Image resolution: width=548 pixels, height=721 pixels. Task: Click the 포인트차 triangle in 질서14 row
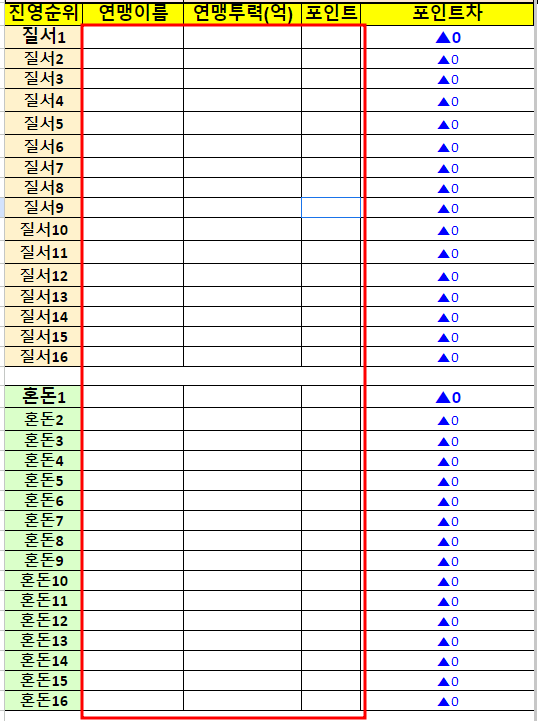click(x=443, y=317)
